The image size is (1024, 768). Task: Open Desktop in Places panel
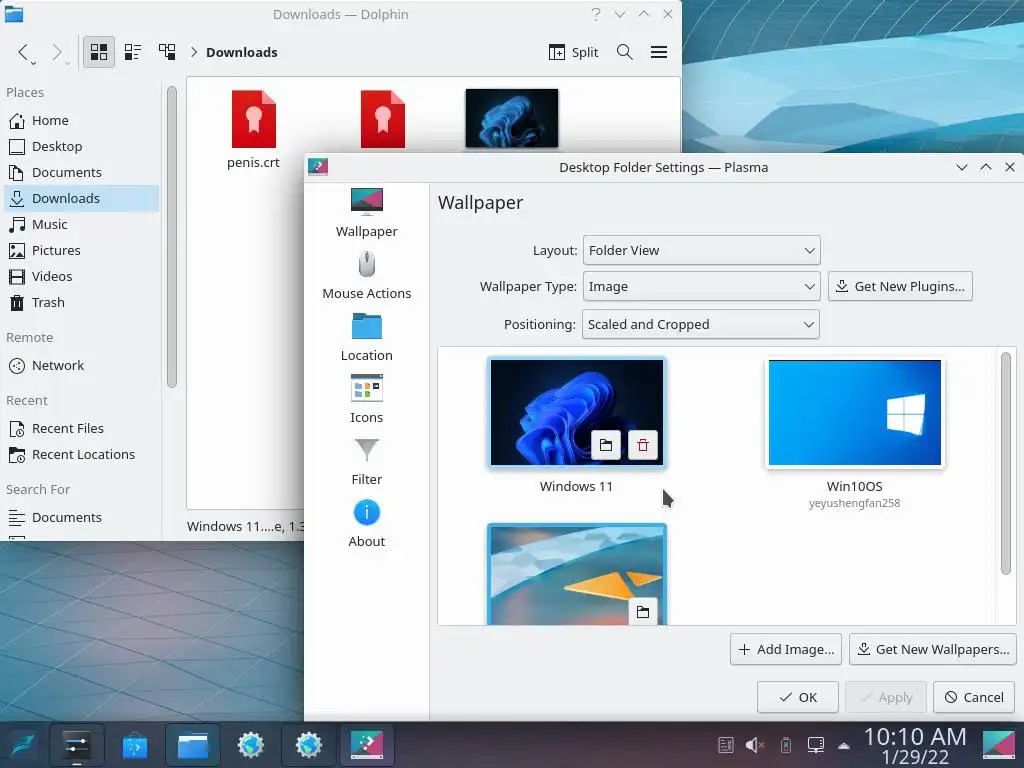[82, 146]
